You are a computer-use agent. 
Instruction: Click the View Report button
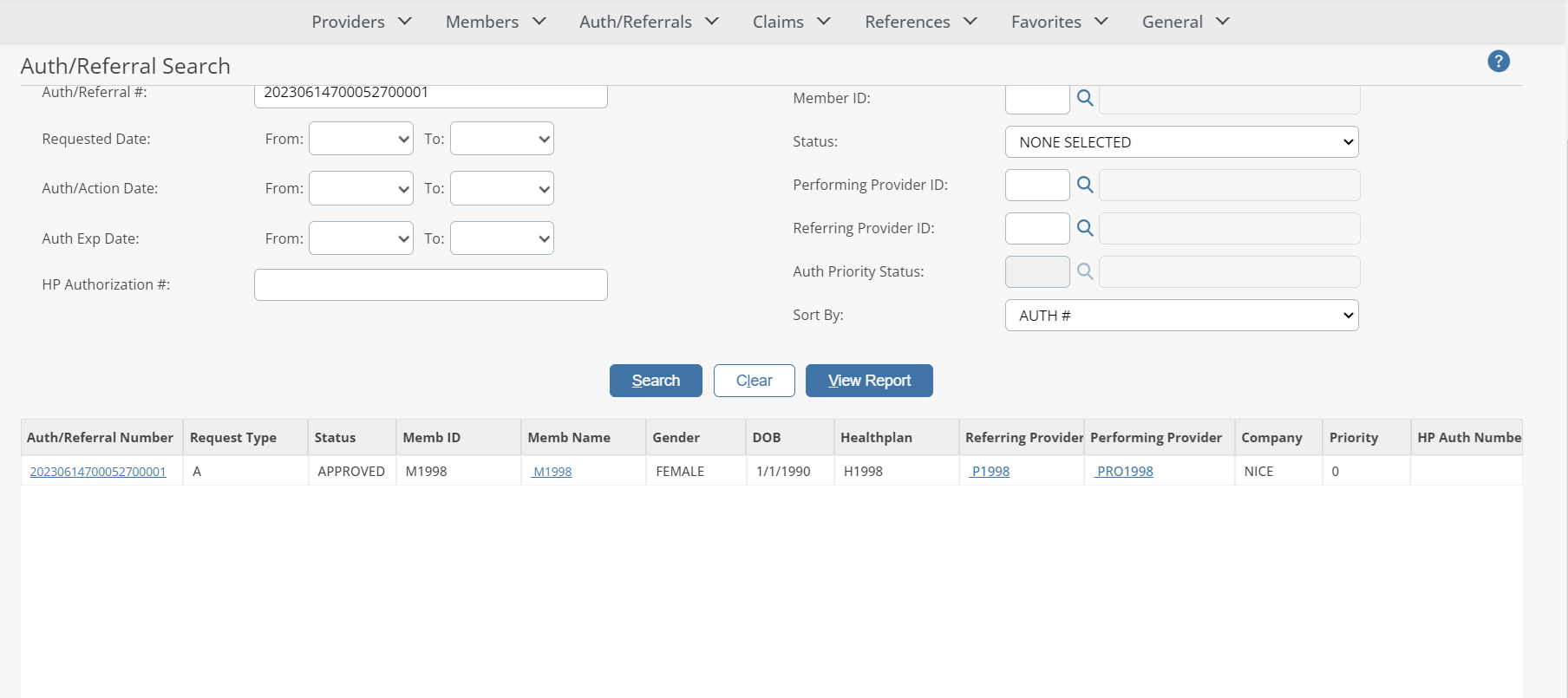869,381
